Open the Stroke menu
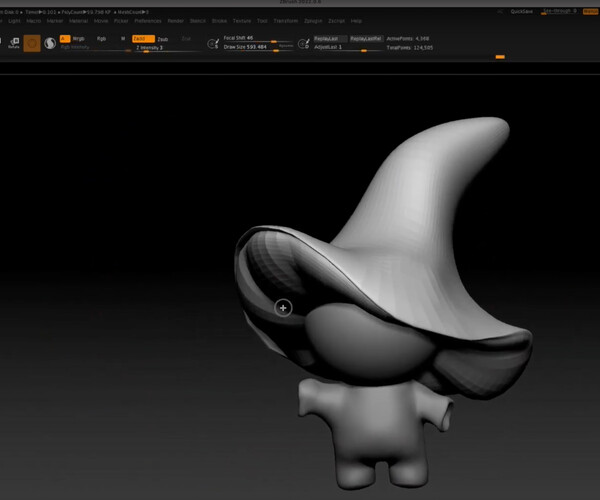Image resolution: width=600 pixels, height=500 pixels. coord(219,21)
